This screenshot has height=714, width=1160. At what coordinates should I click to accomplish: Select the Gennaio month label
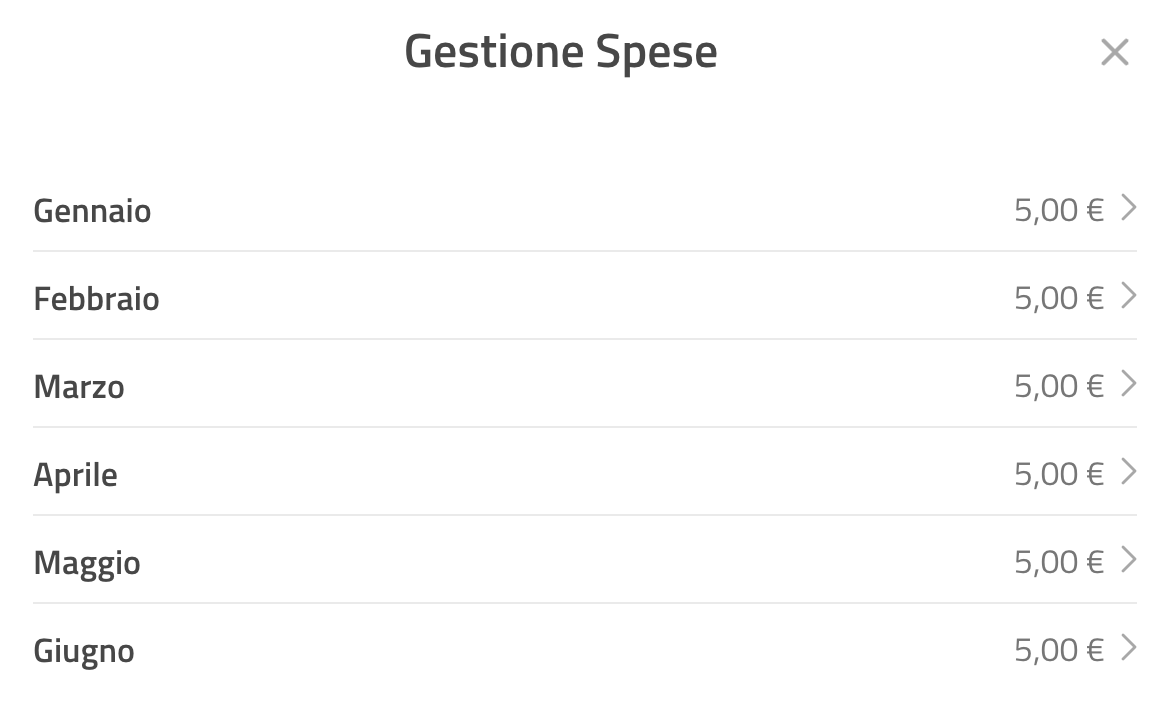point(92,211)
